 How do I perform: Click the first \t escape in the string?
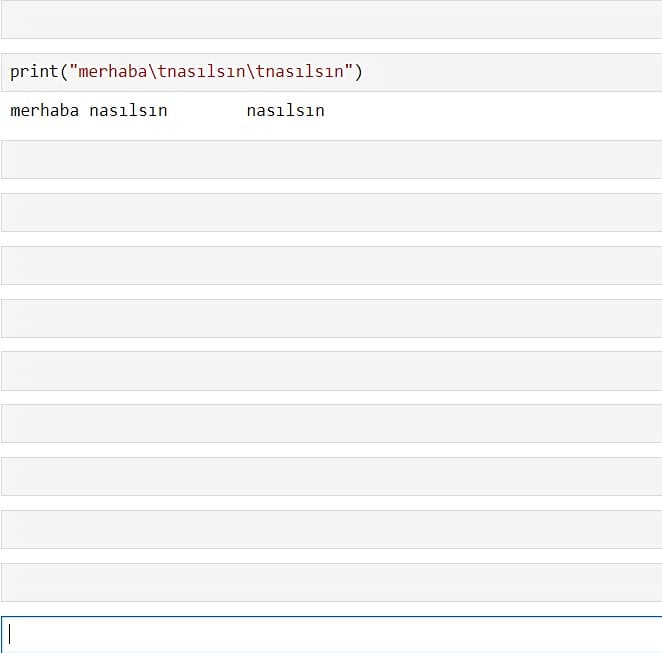pyautogui.click(x=157, y=72)
